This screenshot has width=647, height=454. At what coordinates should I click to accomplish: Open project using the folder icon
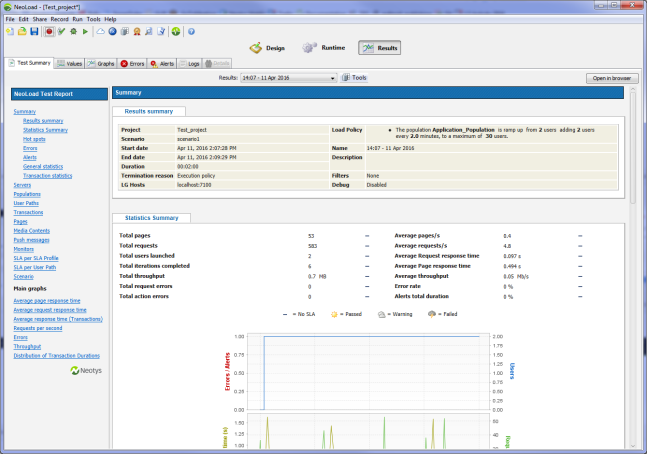22,31
